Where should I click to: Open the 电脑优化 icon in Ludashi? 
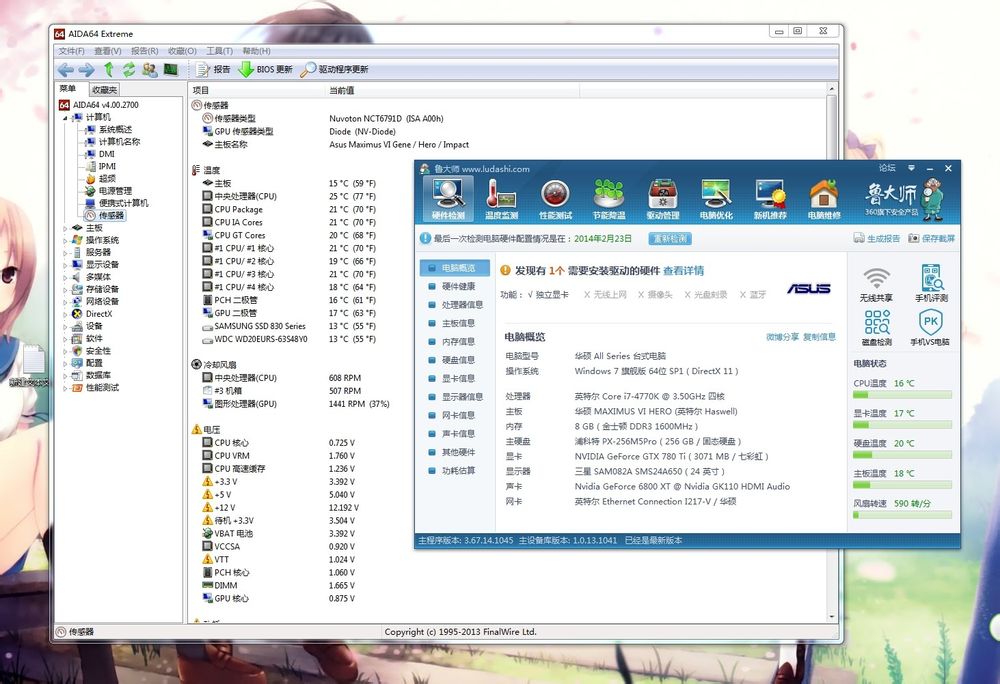tap(716, 198)
